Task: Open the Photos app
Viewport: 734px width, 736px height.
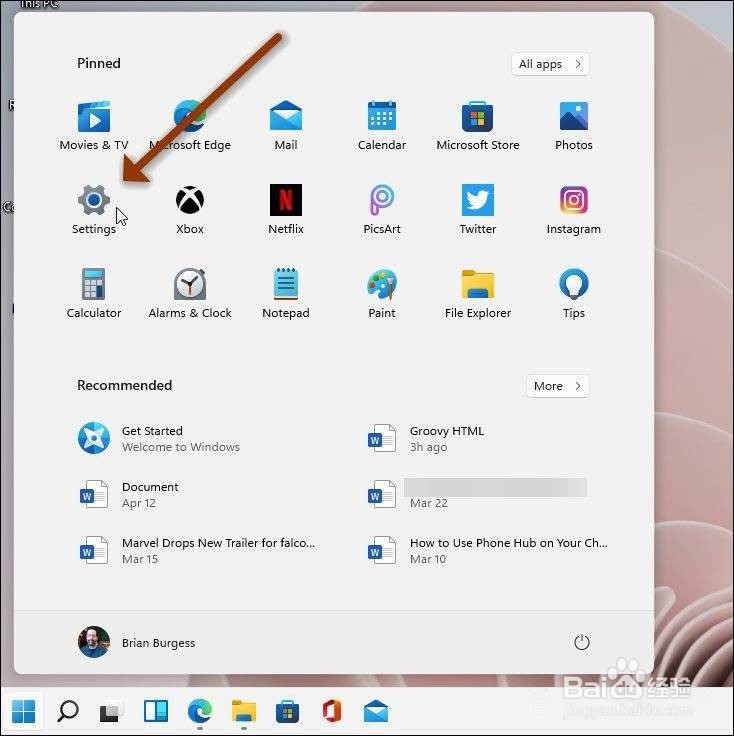Action: (x=573, y=125)
